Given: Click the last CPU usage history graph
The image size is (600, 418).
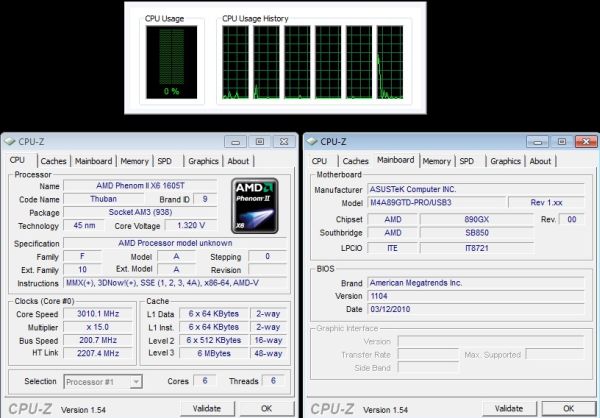Looking at the screenshot, I should [x=390, y=62].
